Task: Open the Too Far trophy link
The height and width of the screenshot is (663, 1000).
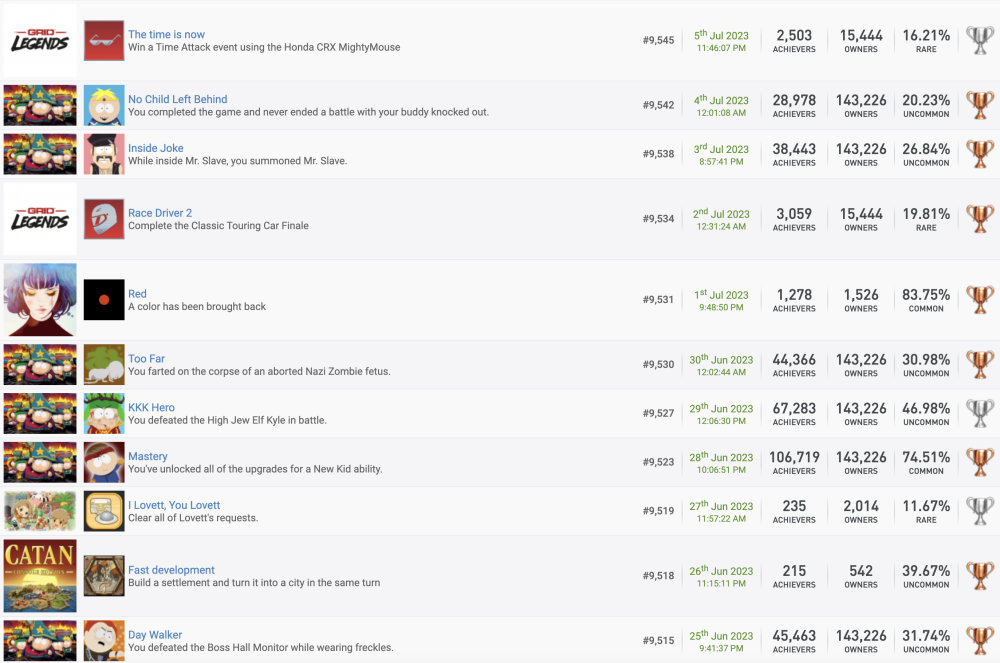Action: coord(146,358)
